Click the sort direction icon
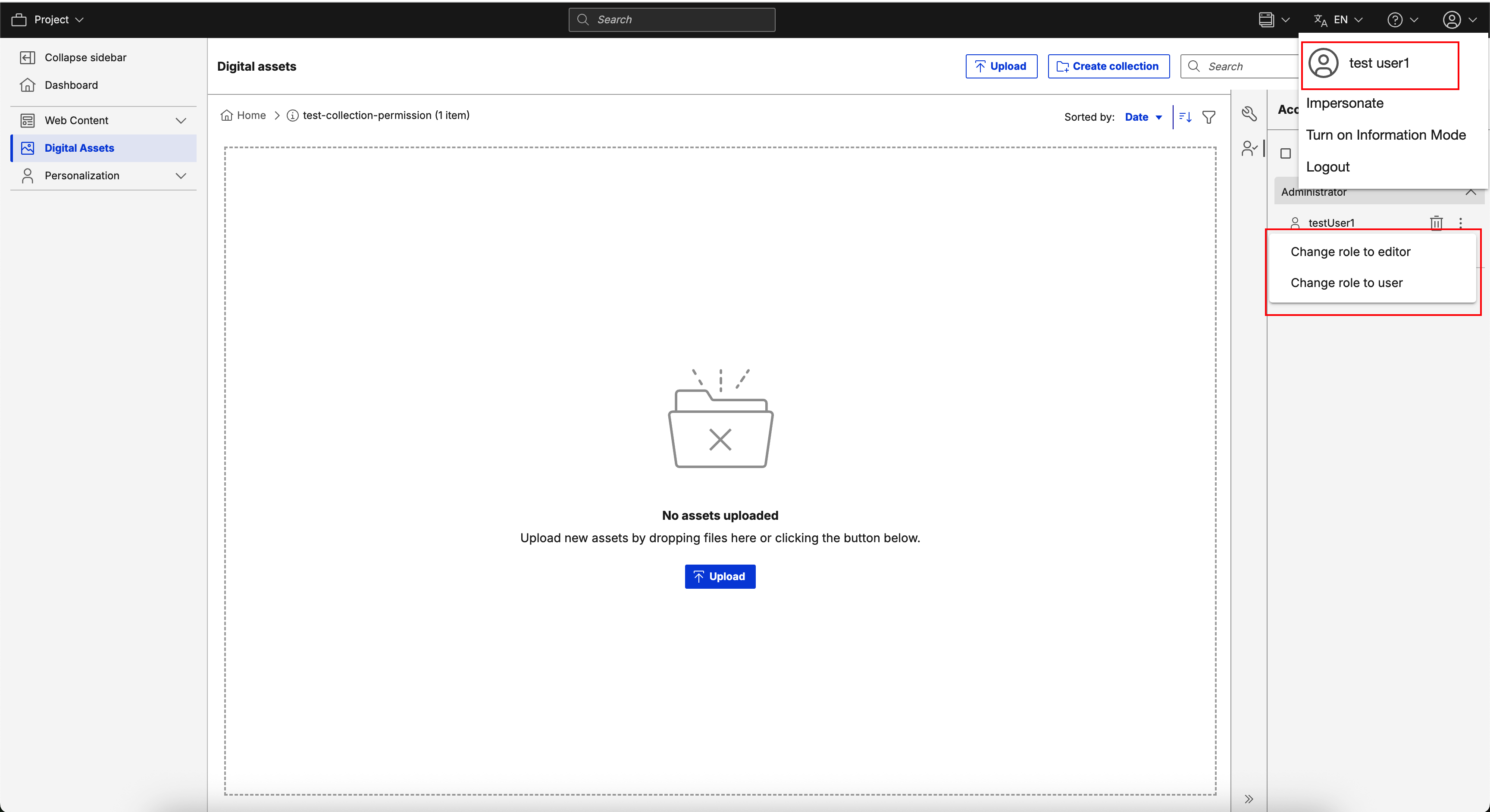This screenshot has width=1490, height=812. point(1185,117)
